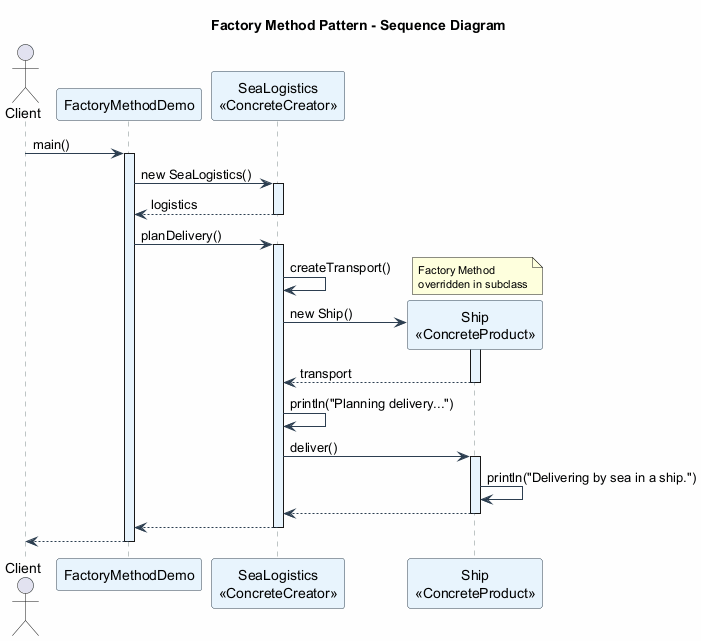Viewport: 701px width, 641px height.
Task: Click the deliver() message label
Action: [313, 447]
